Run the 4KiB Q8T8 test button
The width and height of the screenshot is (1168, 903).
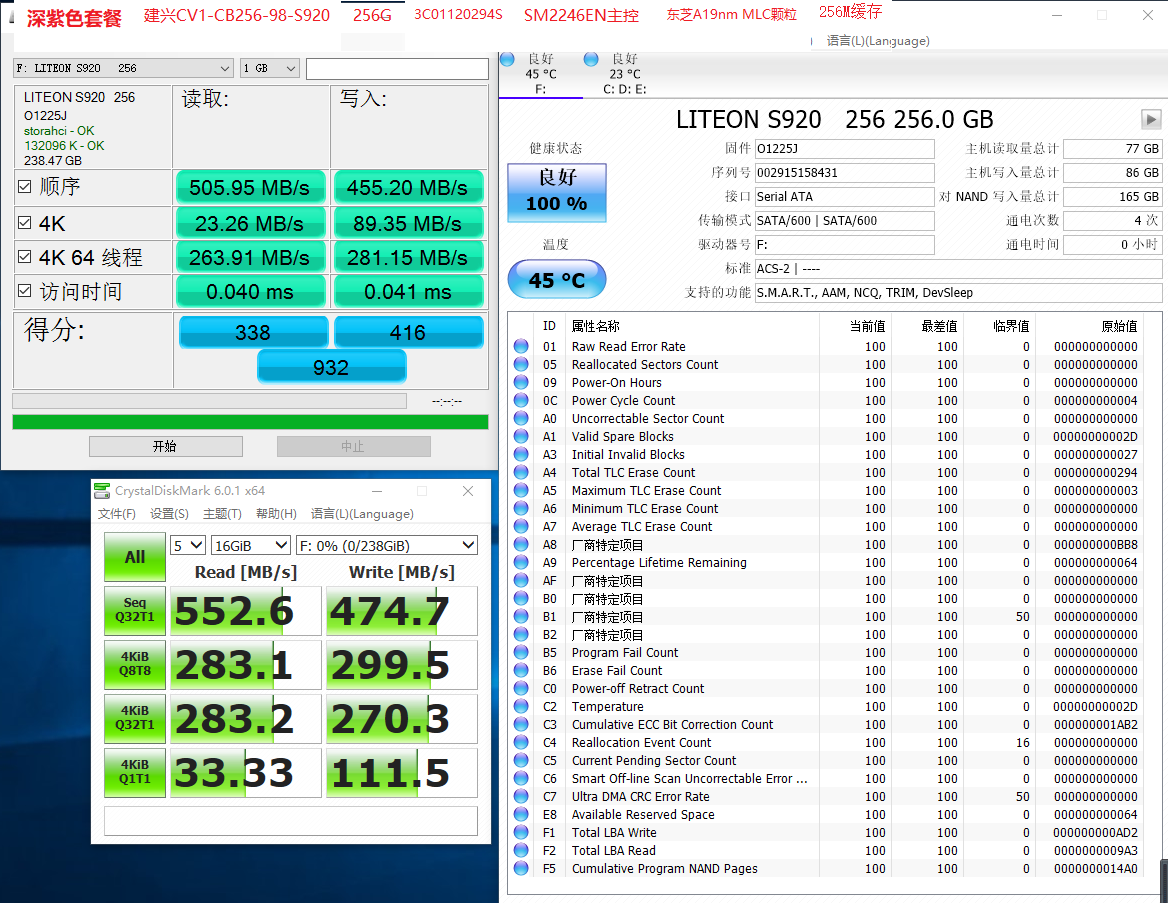tap(135, 665)
